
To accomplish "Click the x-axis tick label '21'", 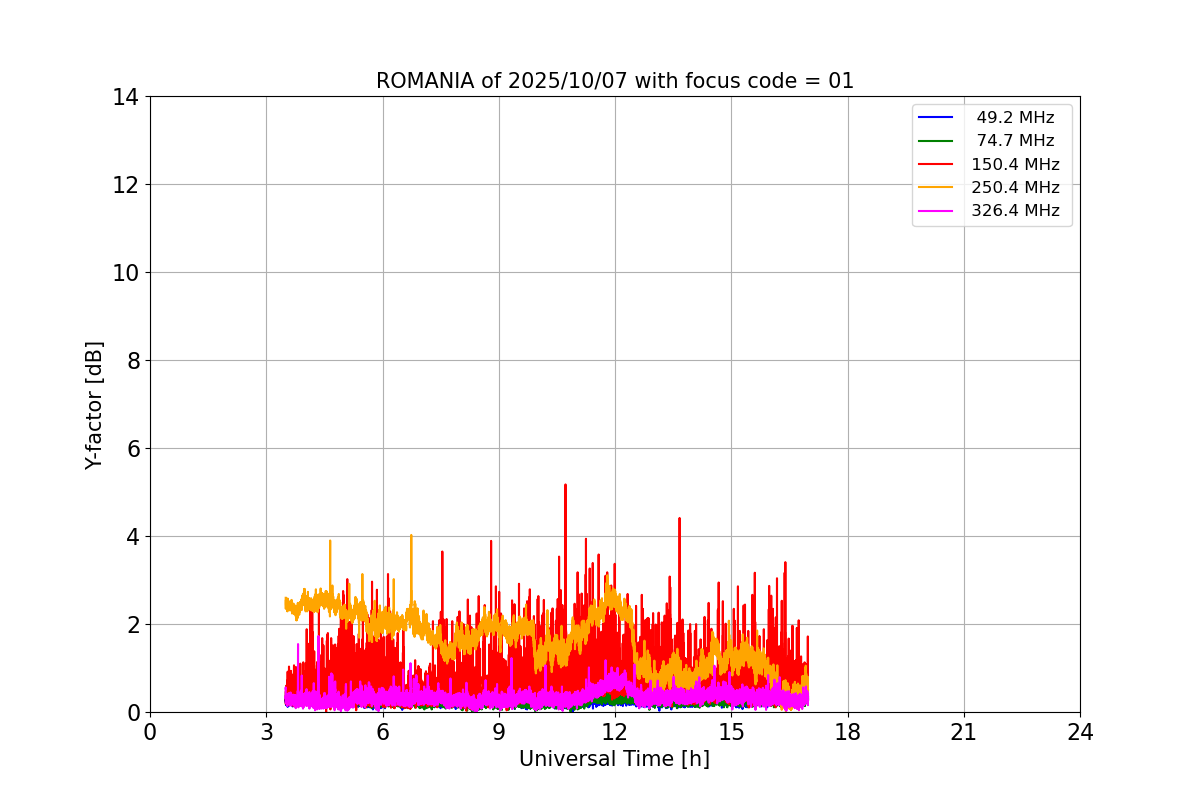I will coord(964,732).
